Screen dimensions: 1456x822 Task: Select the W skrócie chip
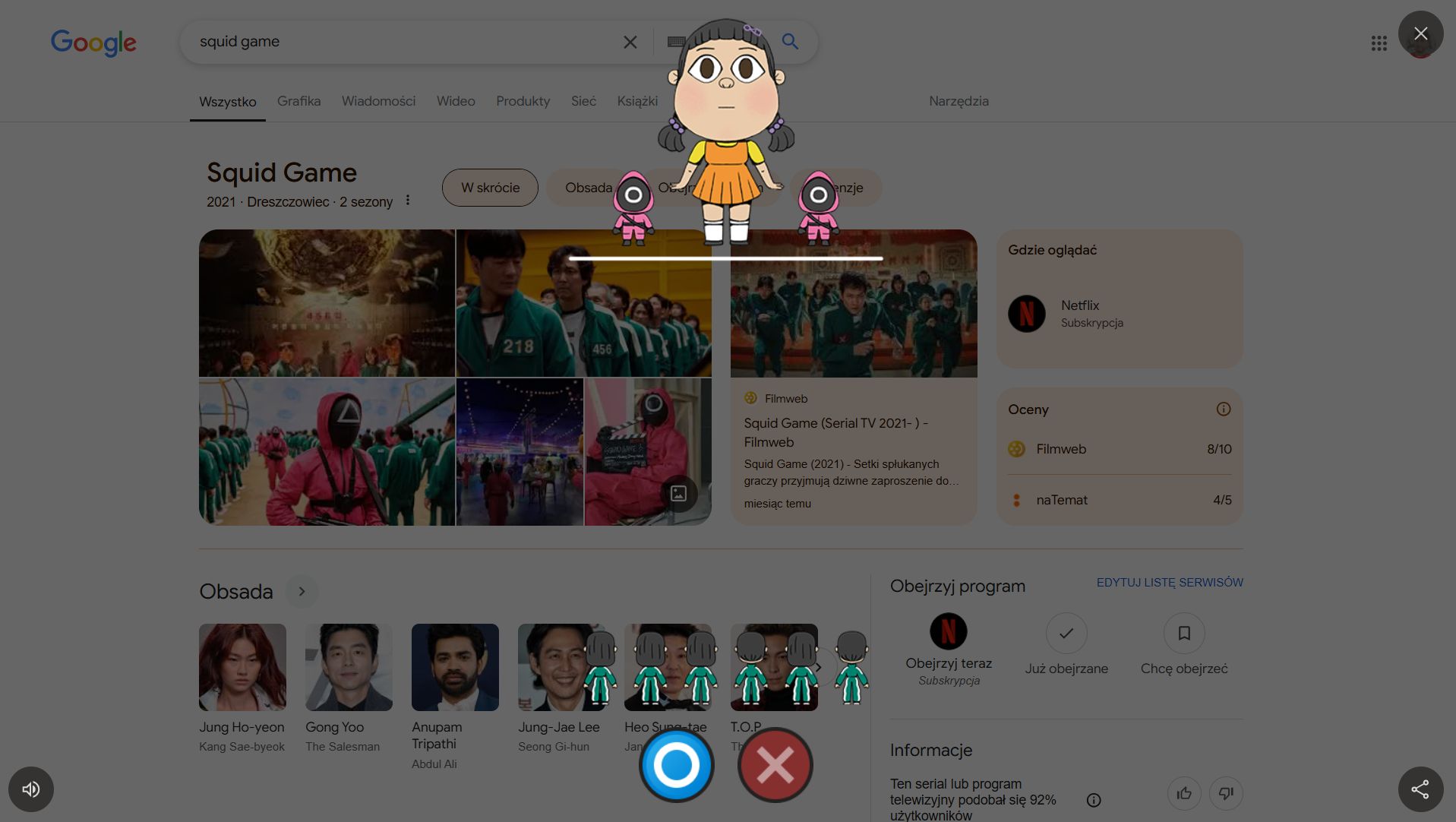coord(490,188)
